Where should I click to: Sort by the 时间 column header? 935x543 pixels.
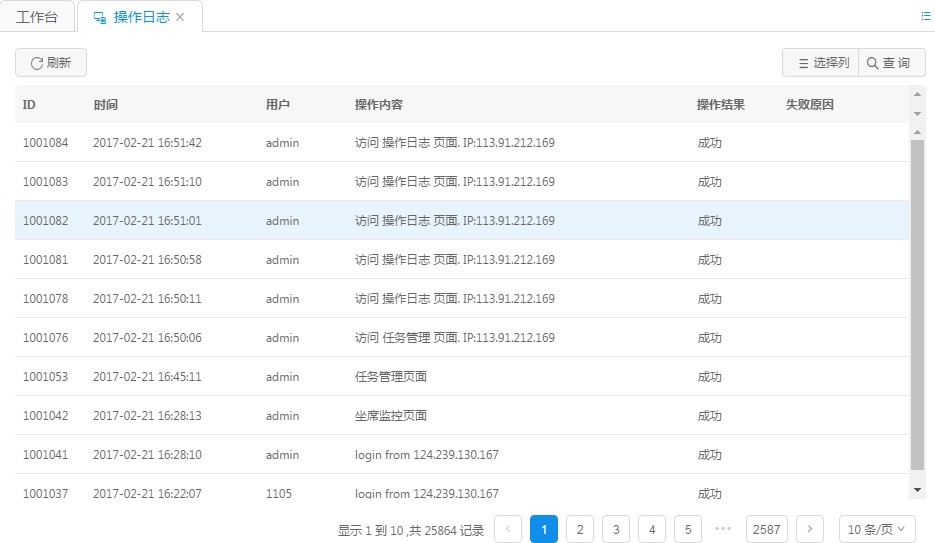[x=106, y=105]
